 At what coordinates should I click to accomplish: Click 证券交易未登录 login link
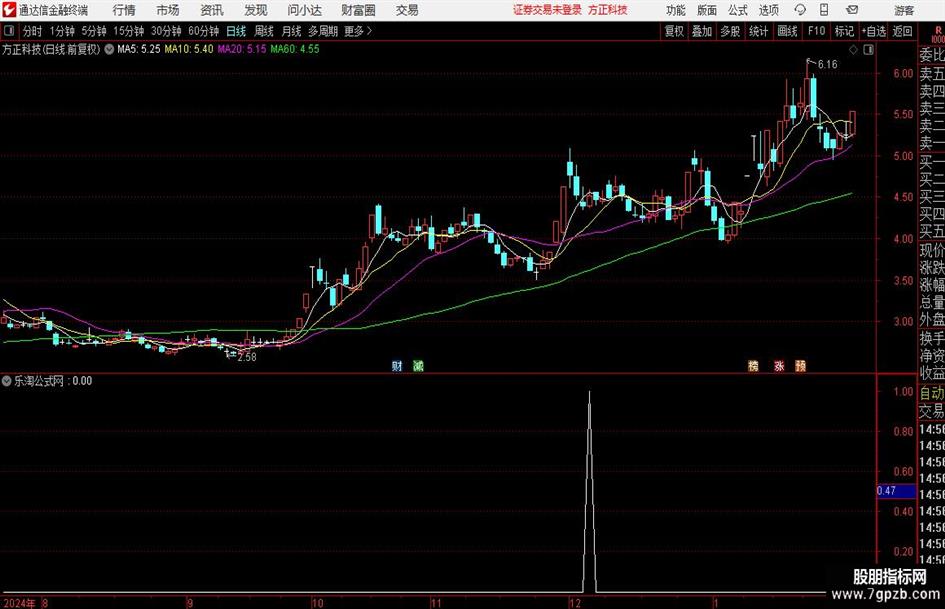point(547,10)
